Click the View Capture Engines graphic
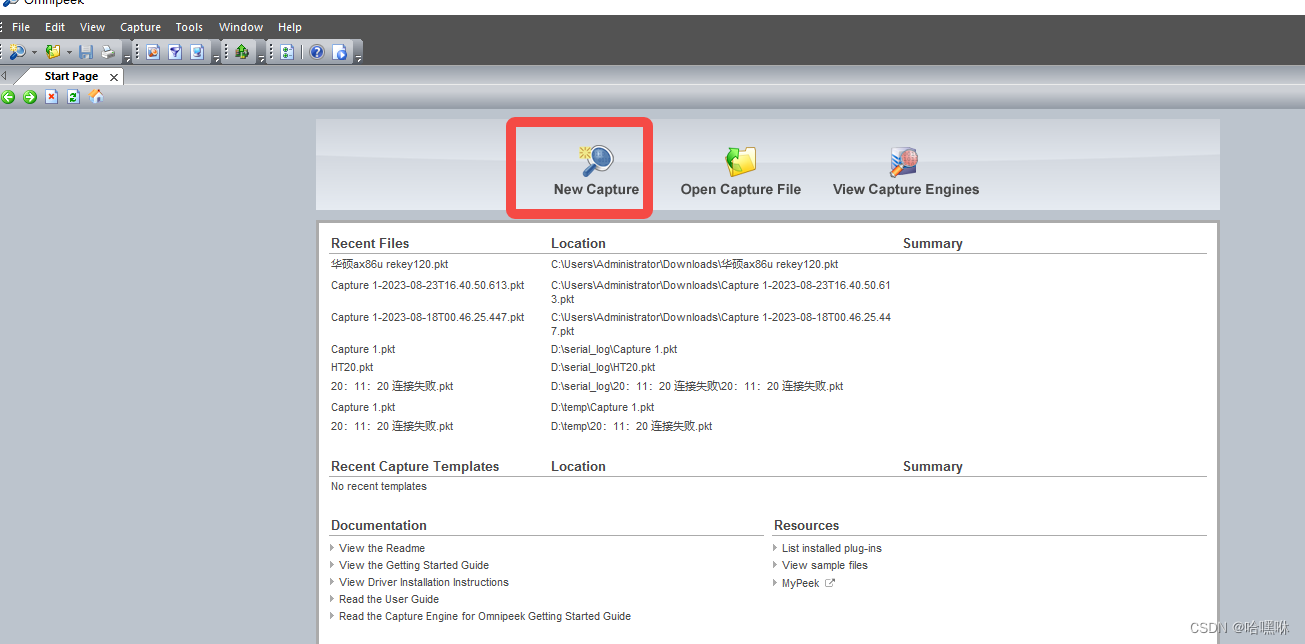The image size is (1305, 644). tap(904, 160)
